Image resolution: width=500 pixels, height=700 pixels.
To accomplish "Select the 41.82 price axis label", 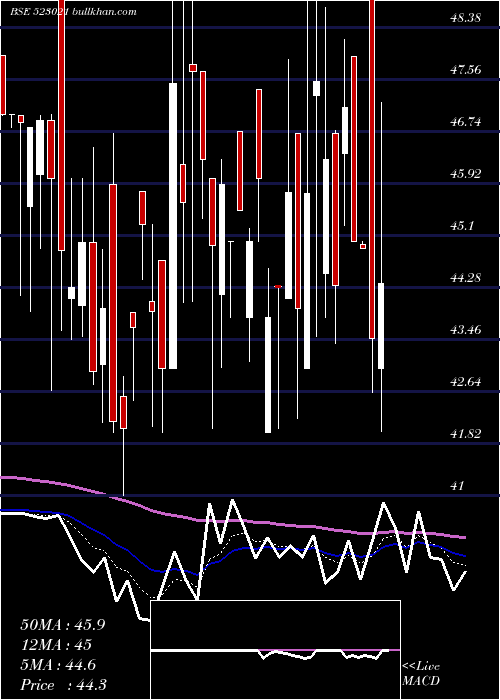I will coord(466,433).
